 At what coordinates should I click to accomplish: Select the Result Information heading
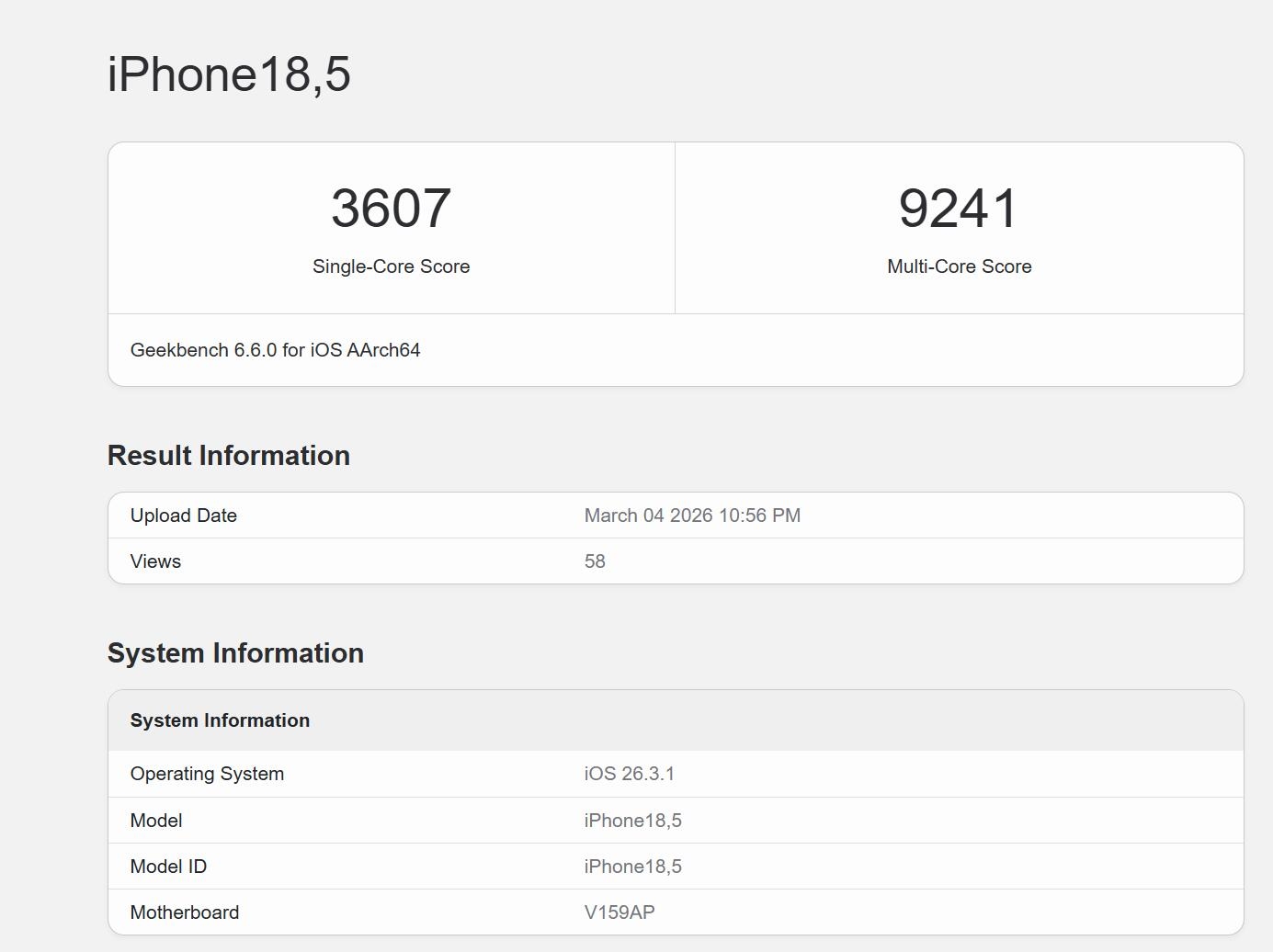(x=228, y=455)
